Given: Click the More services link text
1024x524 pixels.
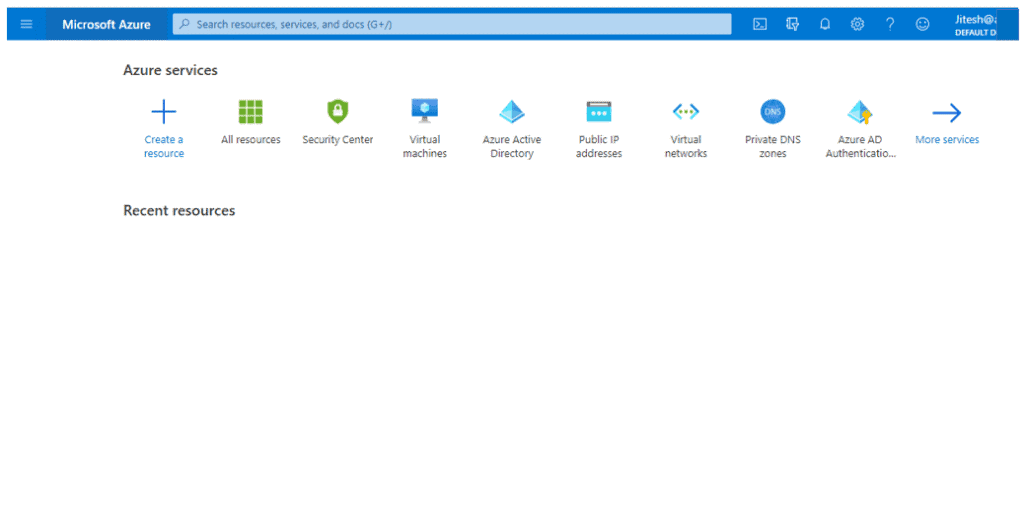Looking at the screenshot, I should [947, 139].
